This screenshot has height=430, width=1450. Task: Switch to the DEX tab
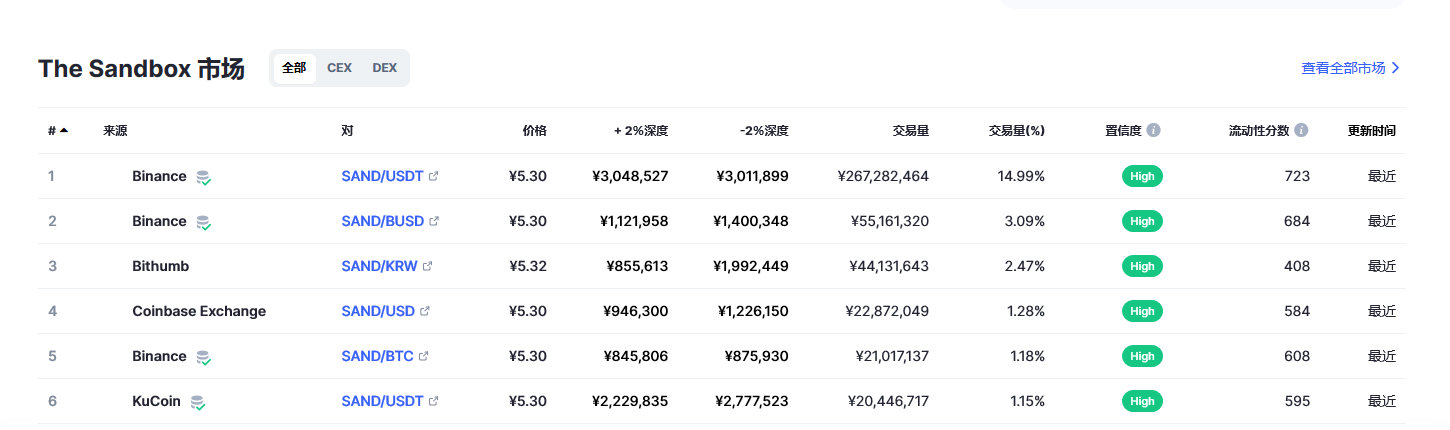385,68
